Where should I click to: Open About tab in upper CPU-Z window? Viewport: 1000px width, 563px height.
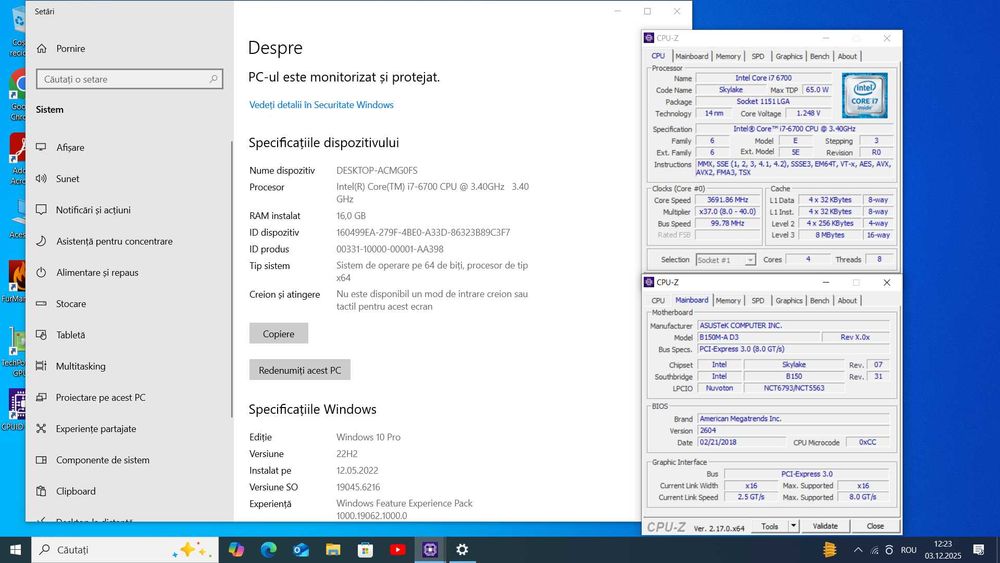point(847,56)
